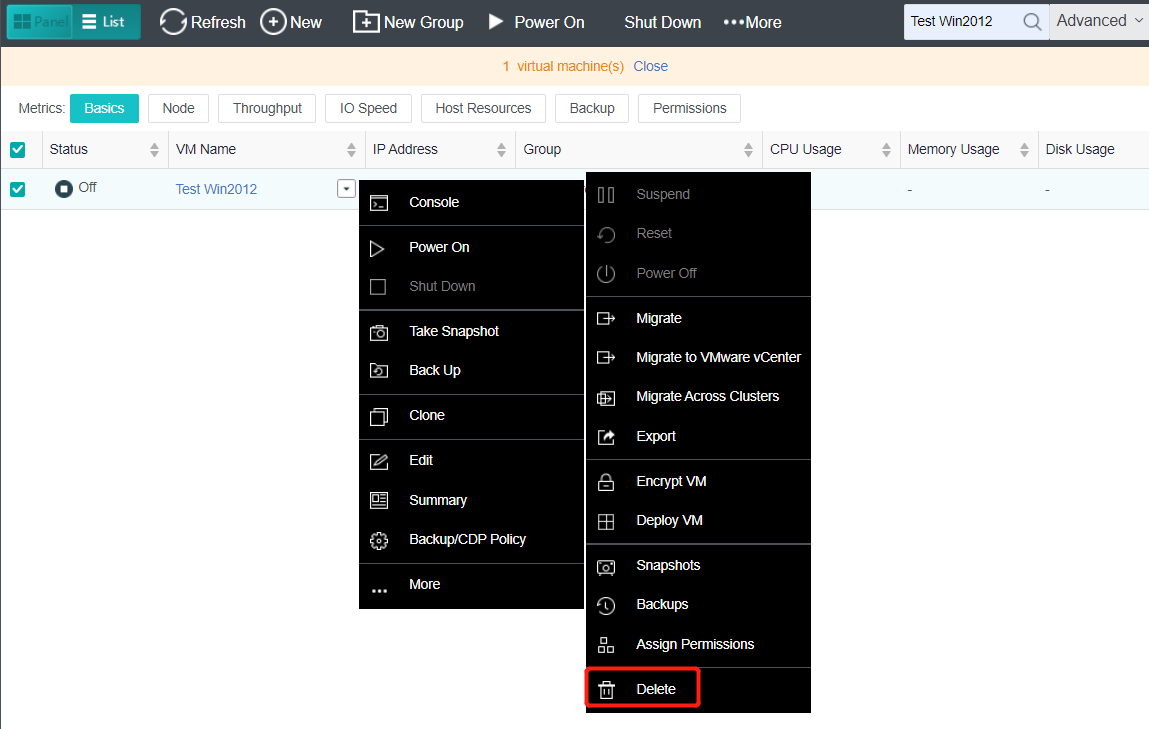Select Clone from context menu

click(x=427, y=416)
